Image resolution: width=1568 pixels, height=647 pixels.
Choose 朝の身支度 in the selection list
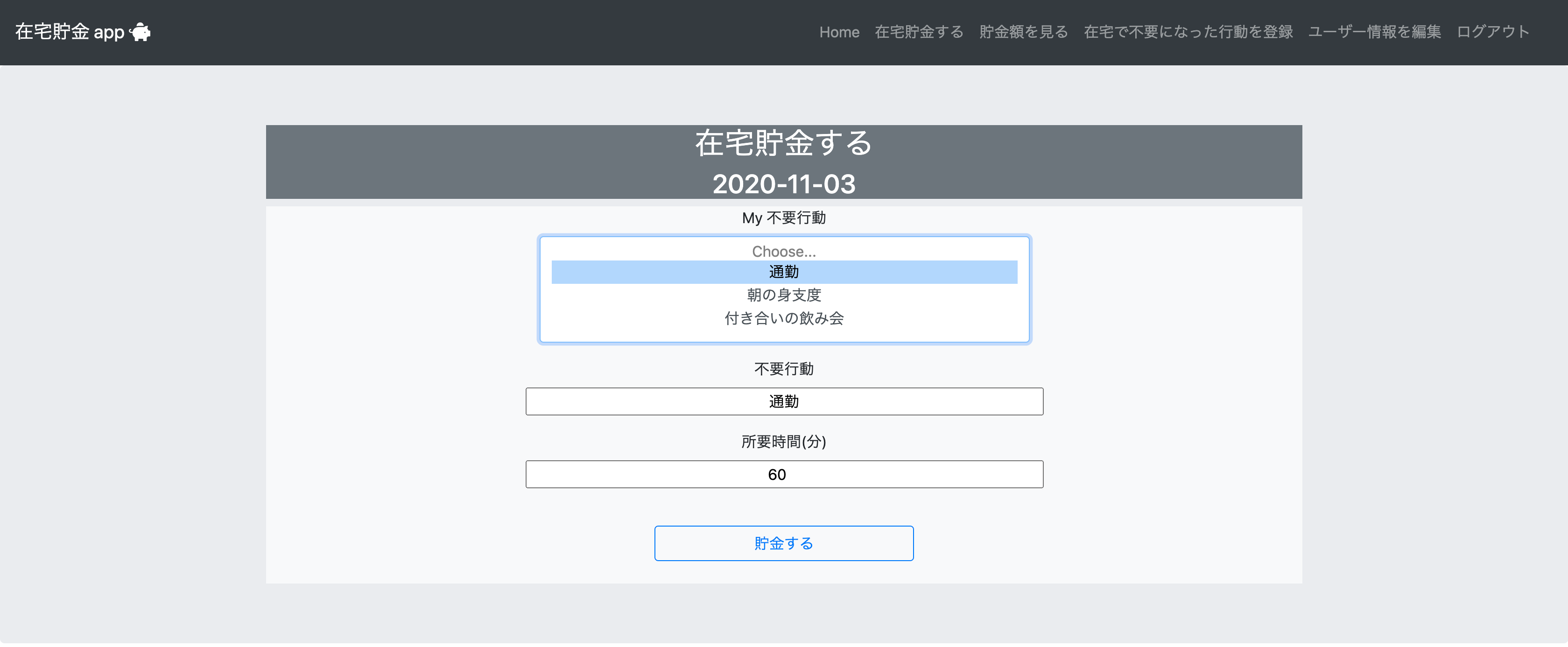pos(784,295)
